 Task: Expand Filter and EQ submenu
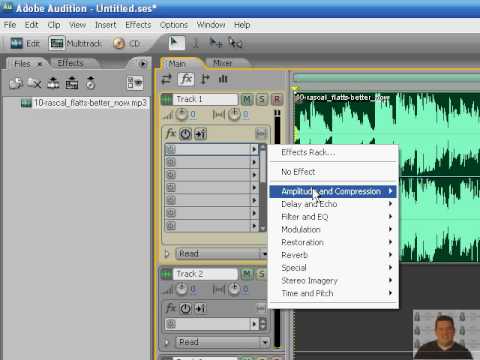point(333,217)
